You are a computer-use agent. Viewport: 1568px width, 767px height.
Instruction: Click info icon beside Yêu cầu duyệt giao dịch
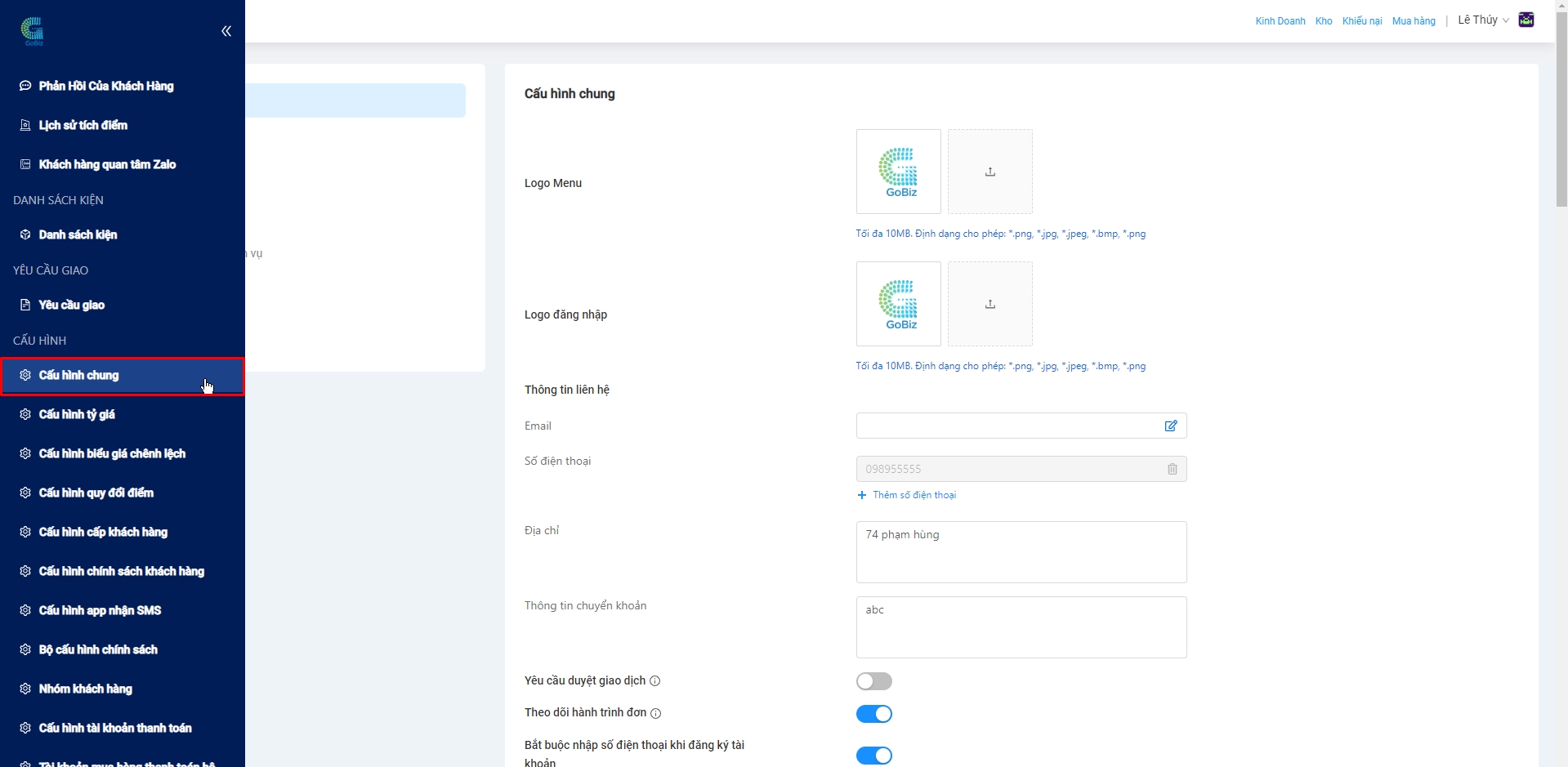[x=655, y=681]
